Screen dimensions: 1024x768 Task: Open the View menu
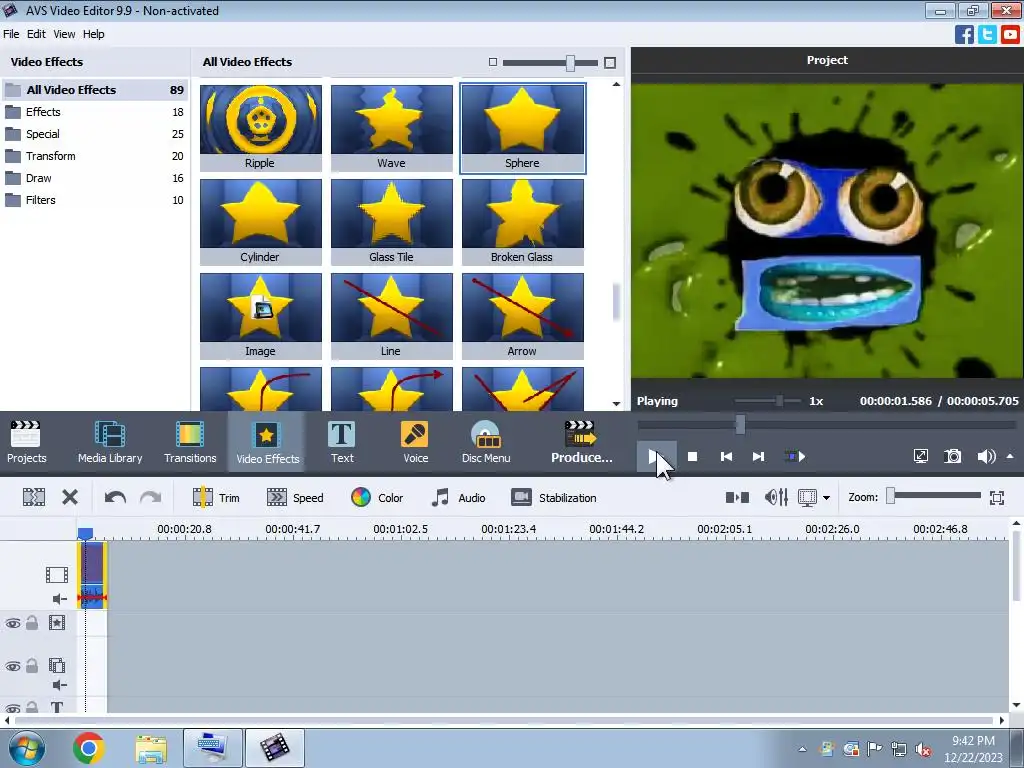[x=64, y=34]
